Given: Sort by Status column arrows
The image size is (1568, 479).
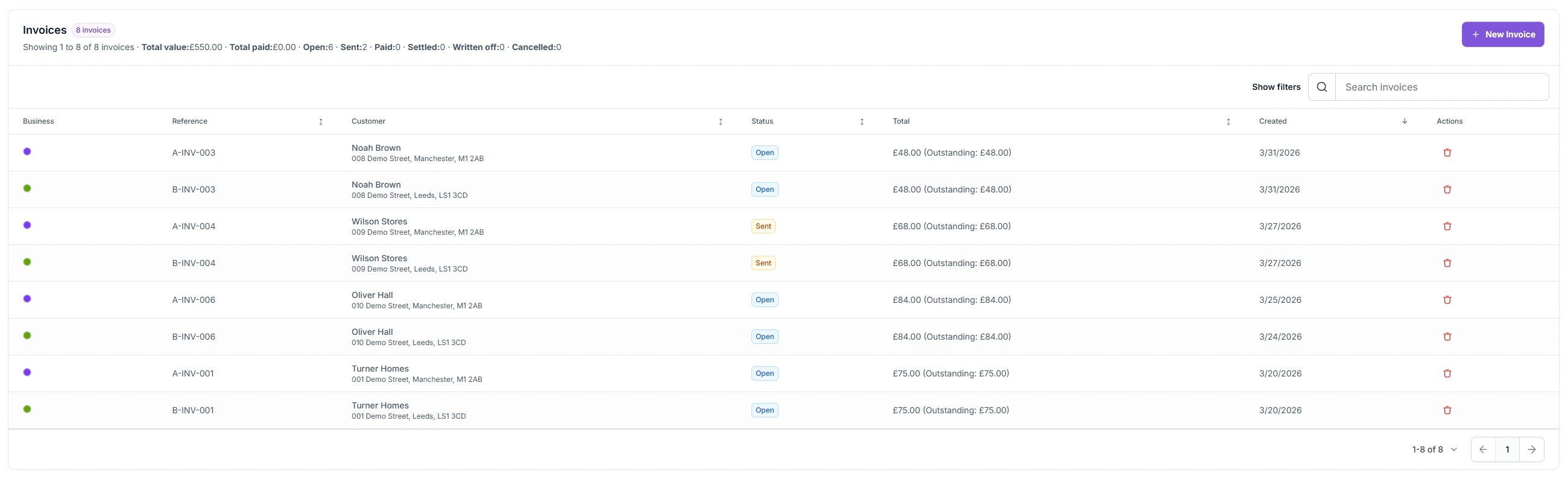Looking at the screenshot, I should click(861, 122).
